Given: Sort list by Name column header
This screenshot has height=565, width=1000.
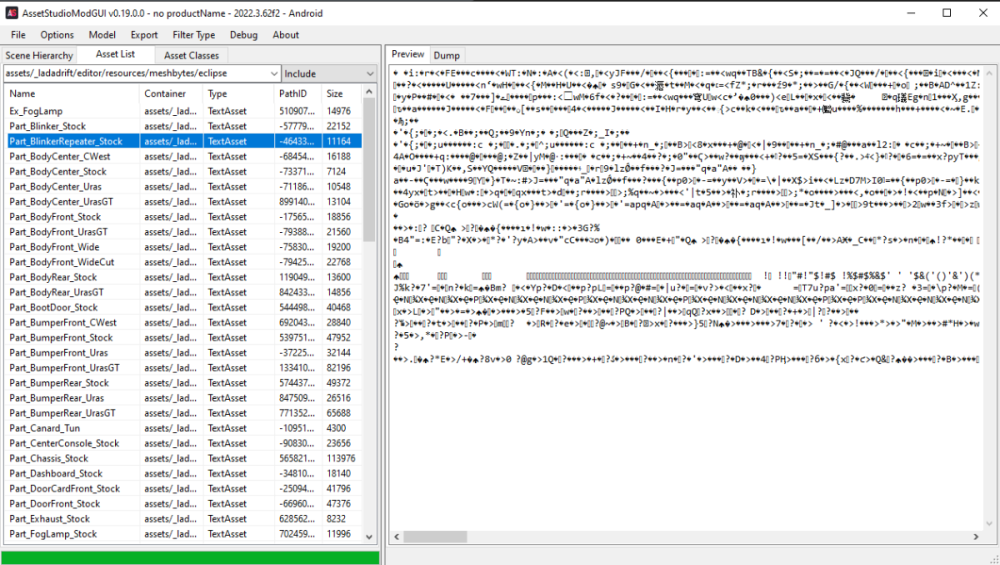Looking at the screenshot, I should tap(72, 93).
